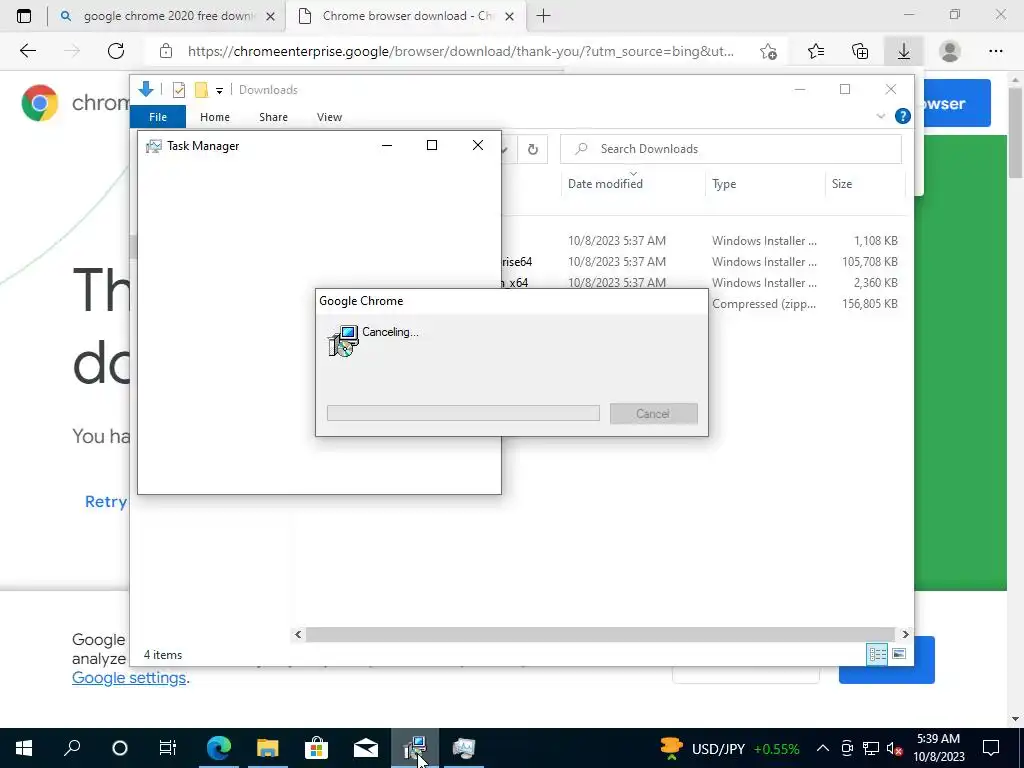The height and width of the screenshot is (768, 1024).
Task: Open network tray icon
Action: coord(871,748)
